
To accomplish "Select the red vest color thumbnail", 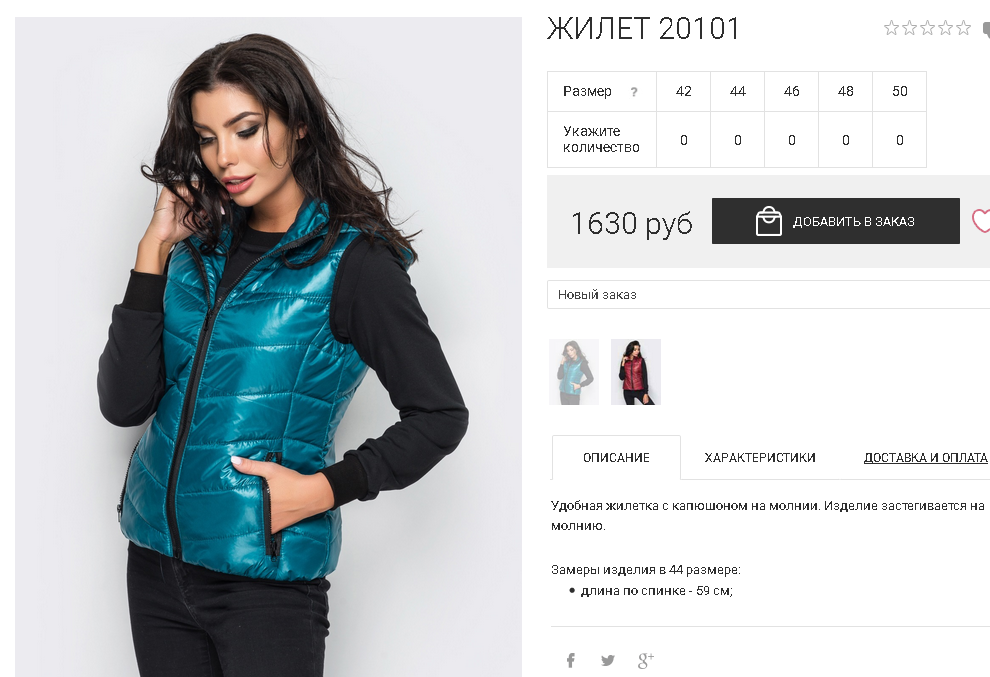I will coord(636,372).
